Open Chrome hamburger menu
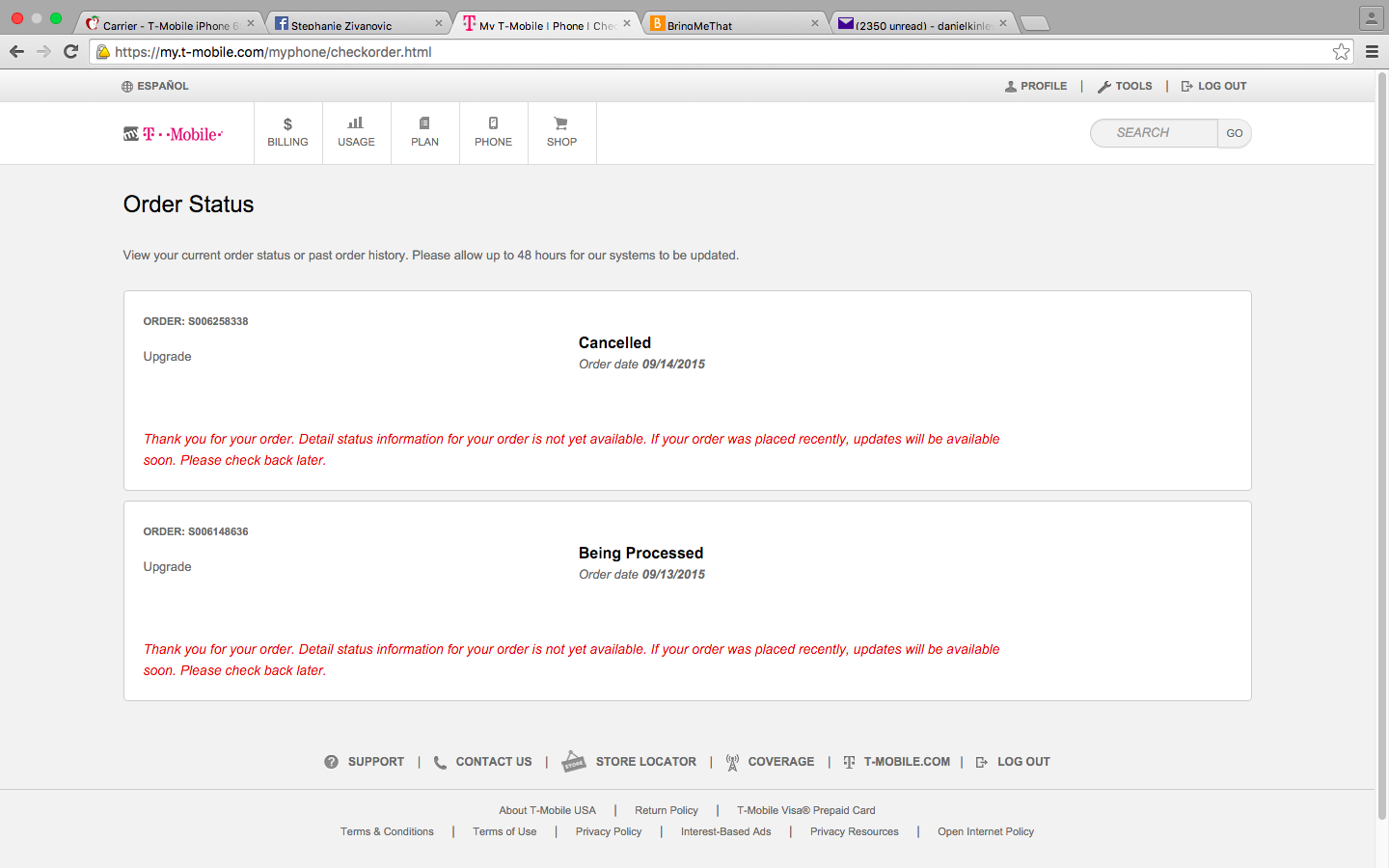The height and width of the screenshot is (868, 1389). 1372,52
